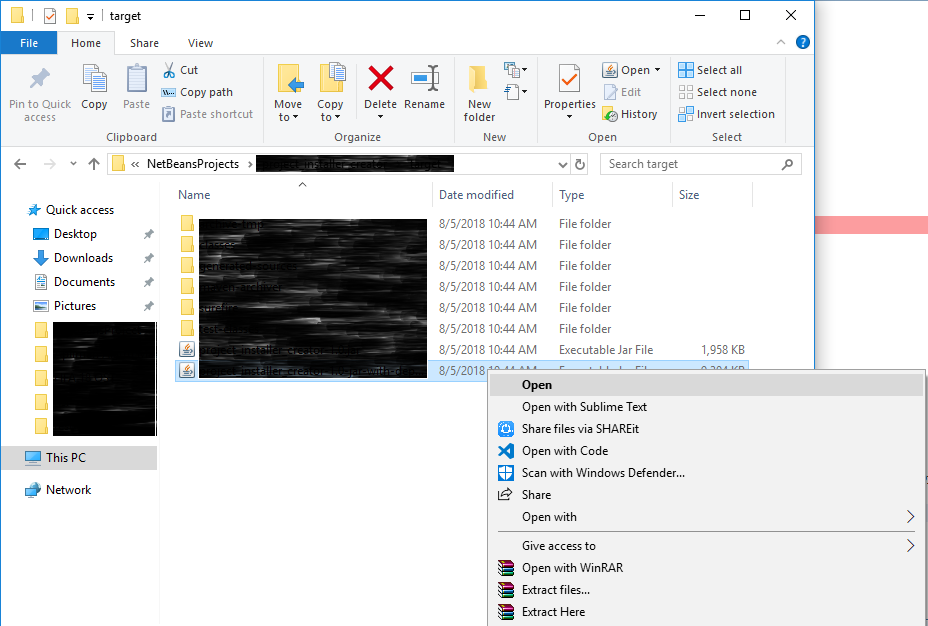Open the Move to menu
Viewport: 928px width, 626px height.
coord(288,93)
